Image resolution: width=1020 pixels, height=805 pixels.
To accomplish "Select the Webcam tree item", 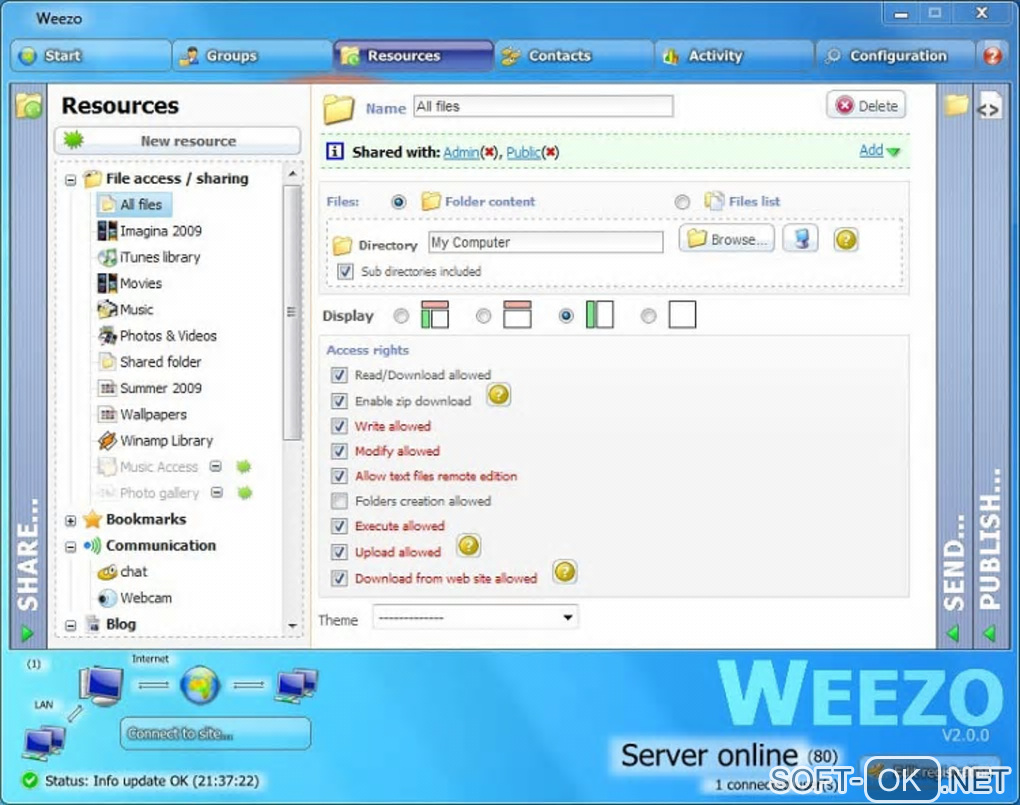I will [x=135, y=597].
